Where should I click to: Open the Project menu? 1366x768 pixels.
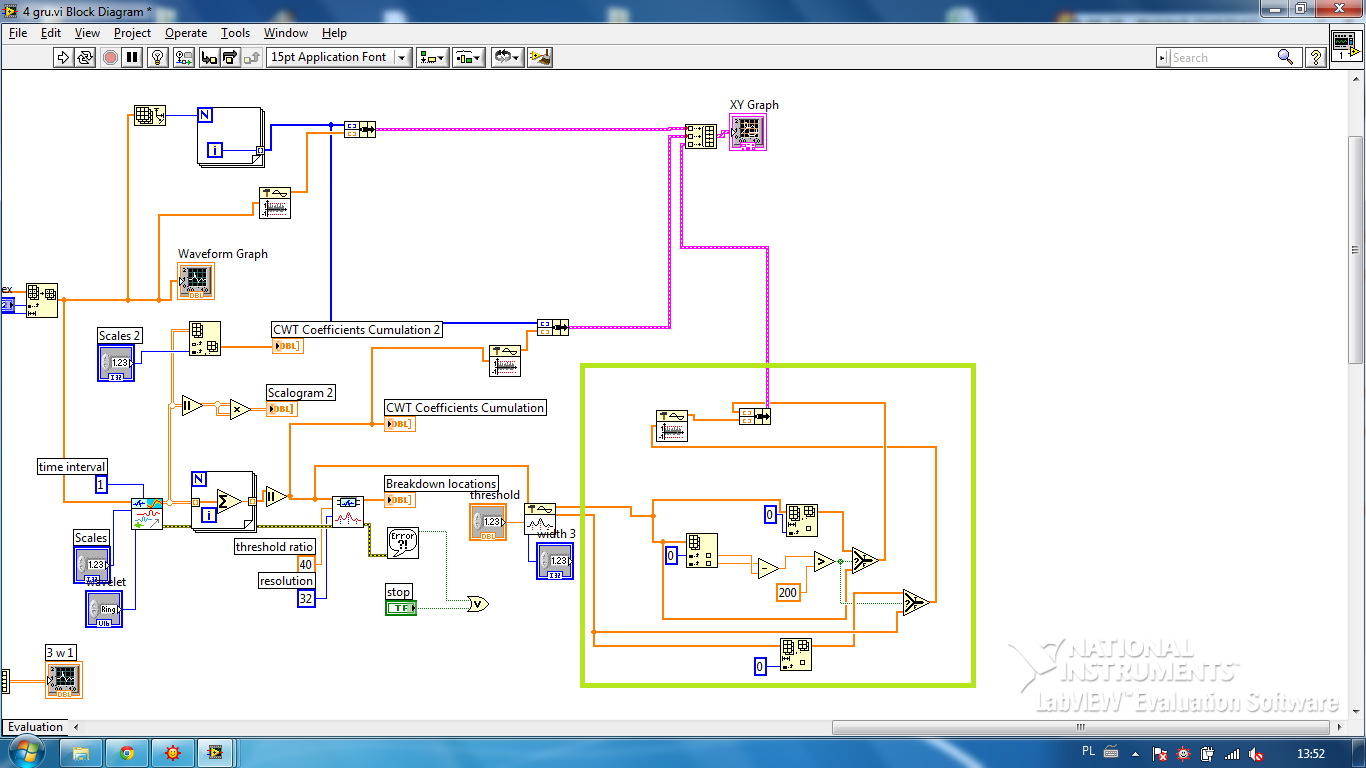pos(132,33)
